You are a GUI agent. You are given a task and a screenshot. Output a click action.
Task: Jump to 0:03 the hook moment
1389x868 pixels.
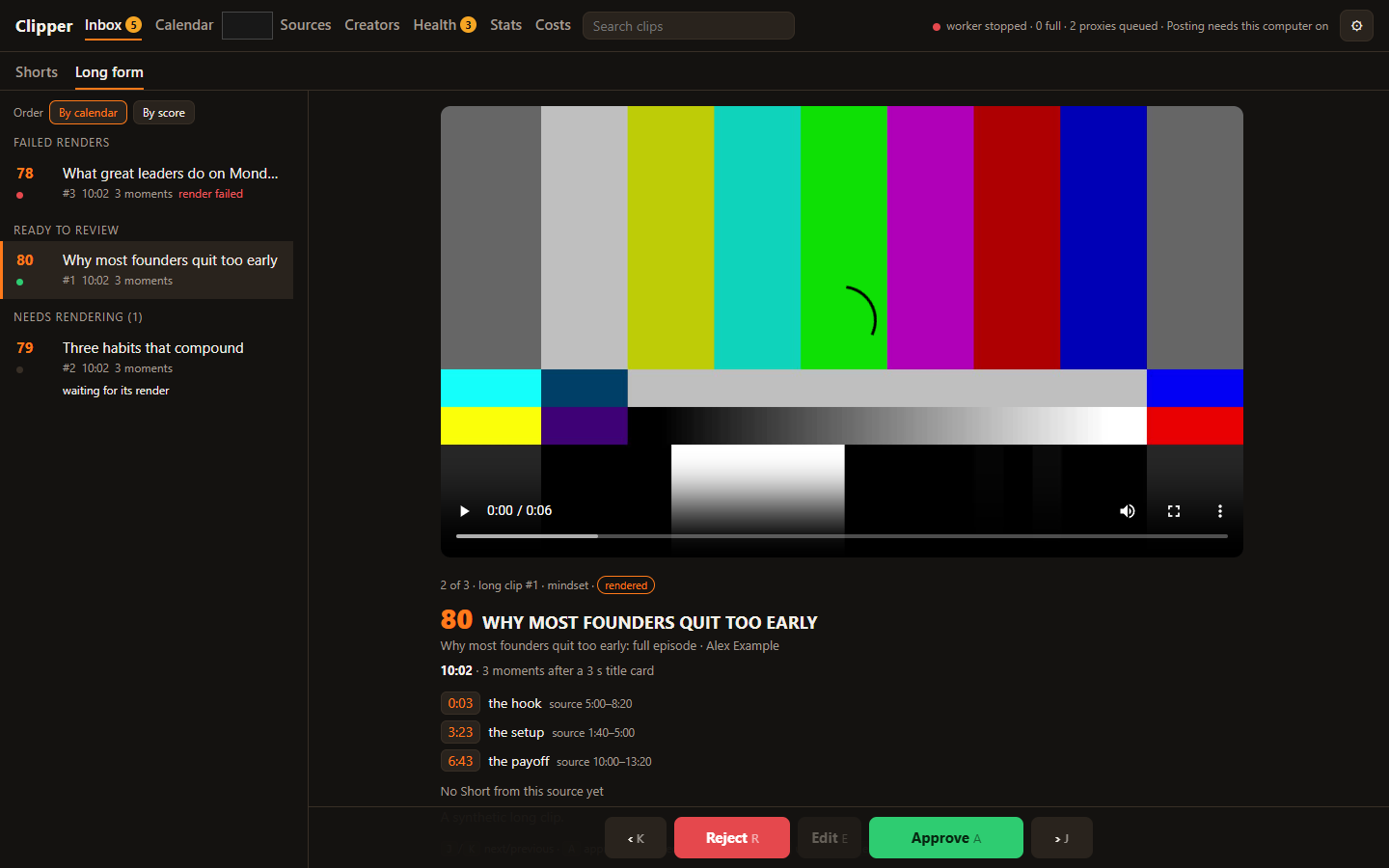coord(460,703)
